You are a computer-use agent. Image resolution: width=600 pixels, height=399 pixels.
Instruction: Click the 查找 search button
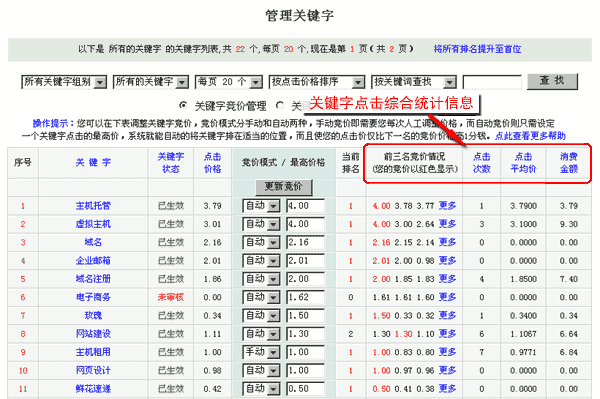pyautogui.click(x=552, y=81)
